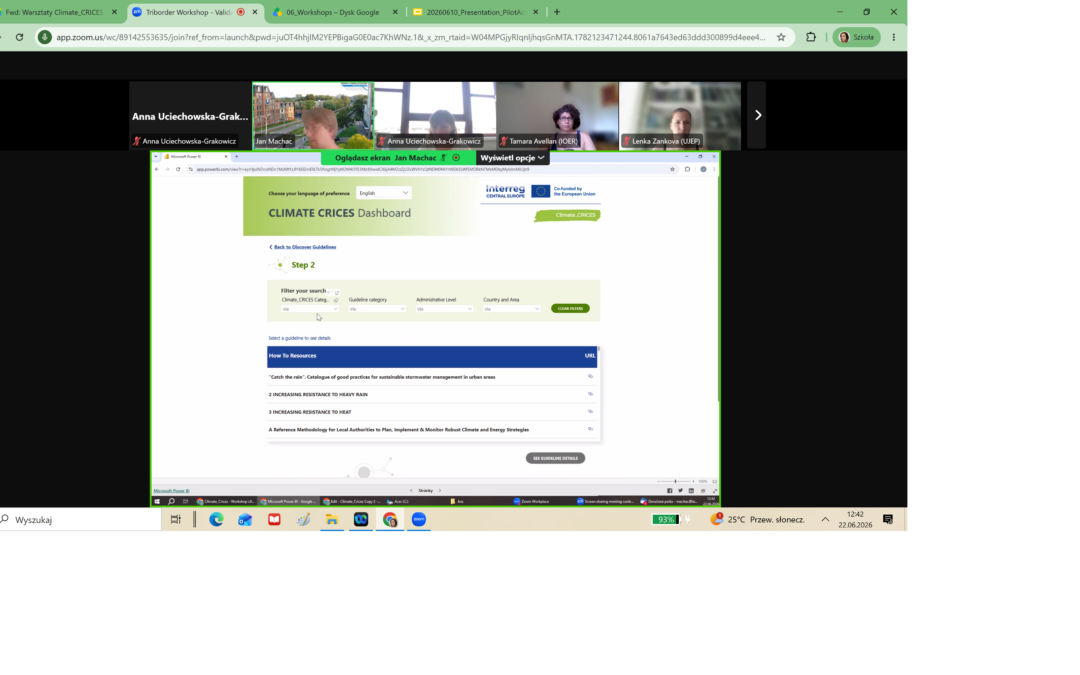Select 2 INCREASING RESISTANCE TO HEAVY RAIN row
The image size is (1080, 675).
coord(432,395)
